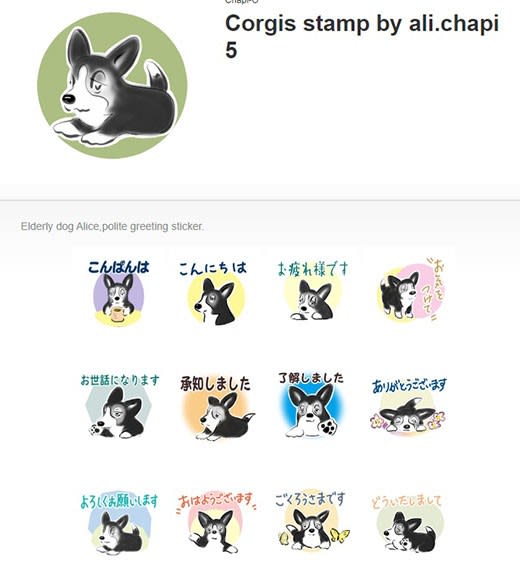Image resolution: width=520 pixels, height=580 pixels.
Task: Choose the お疲れ様です corgi sticker
Action: pyautogui.click(x=313, y=290)
